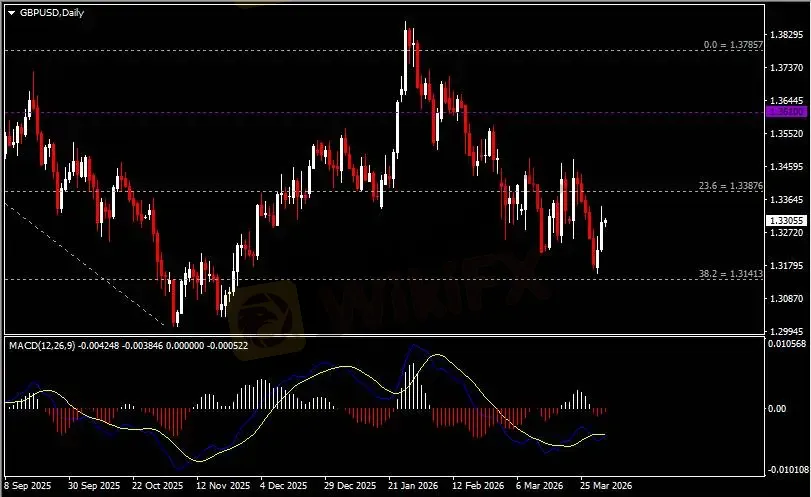The image size is (811, 497).
Task: Click the 21 Jan 2026 date label
Action: [413, 486]
